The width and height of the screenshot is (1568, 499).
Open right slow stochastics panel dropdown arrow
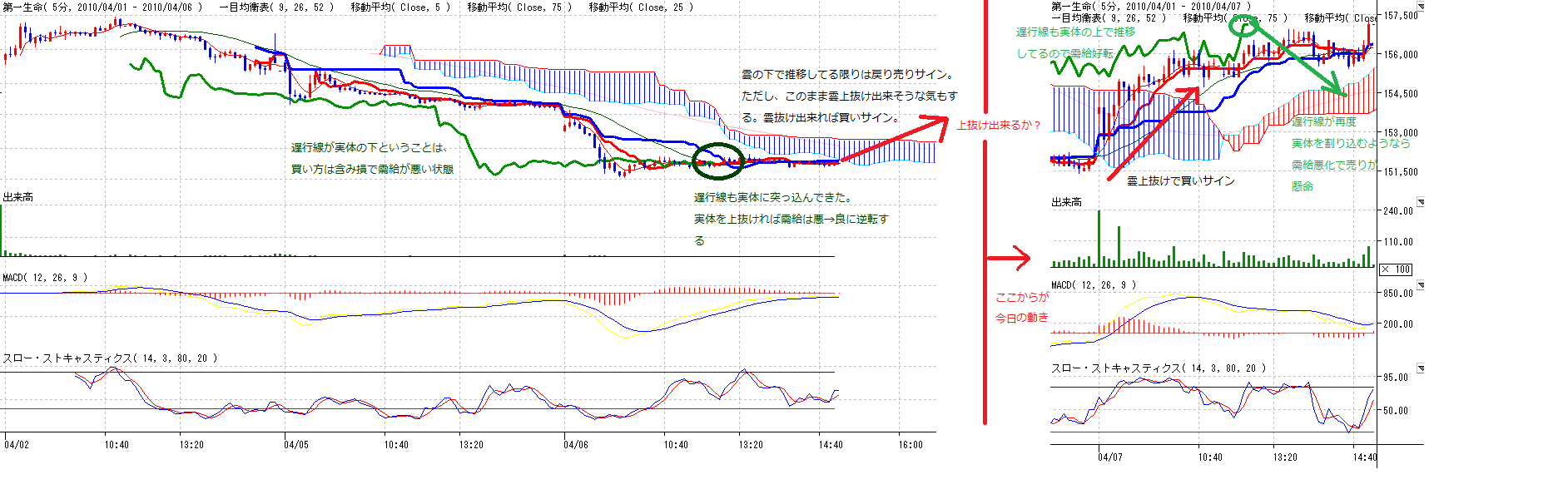click(x=1421, y=368)
